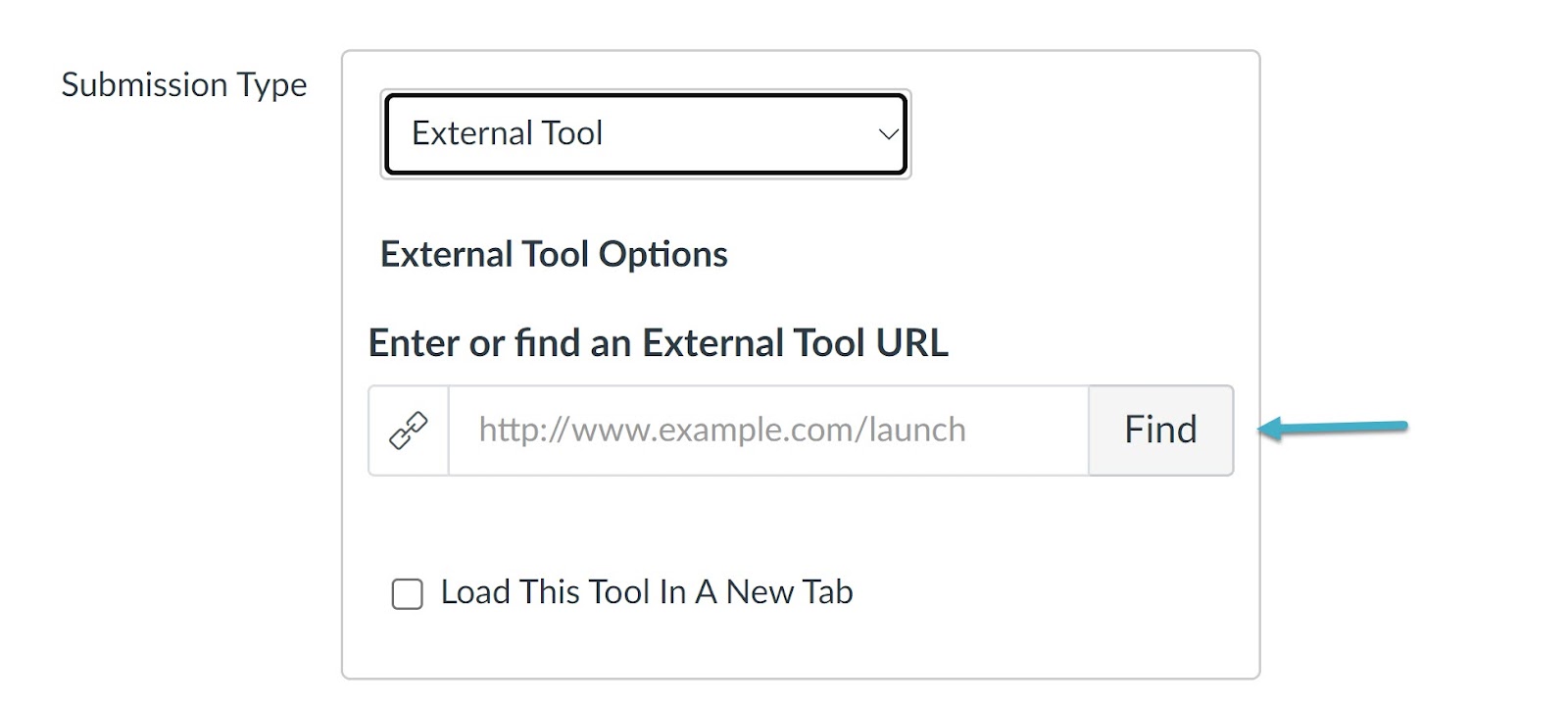Click the teal arrow pointing at Find

coord(1333,430)
